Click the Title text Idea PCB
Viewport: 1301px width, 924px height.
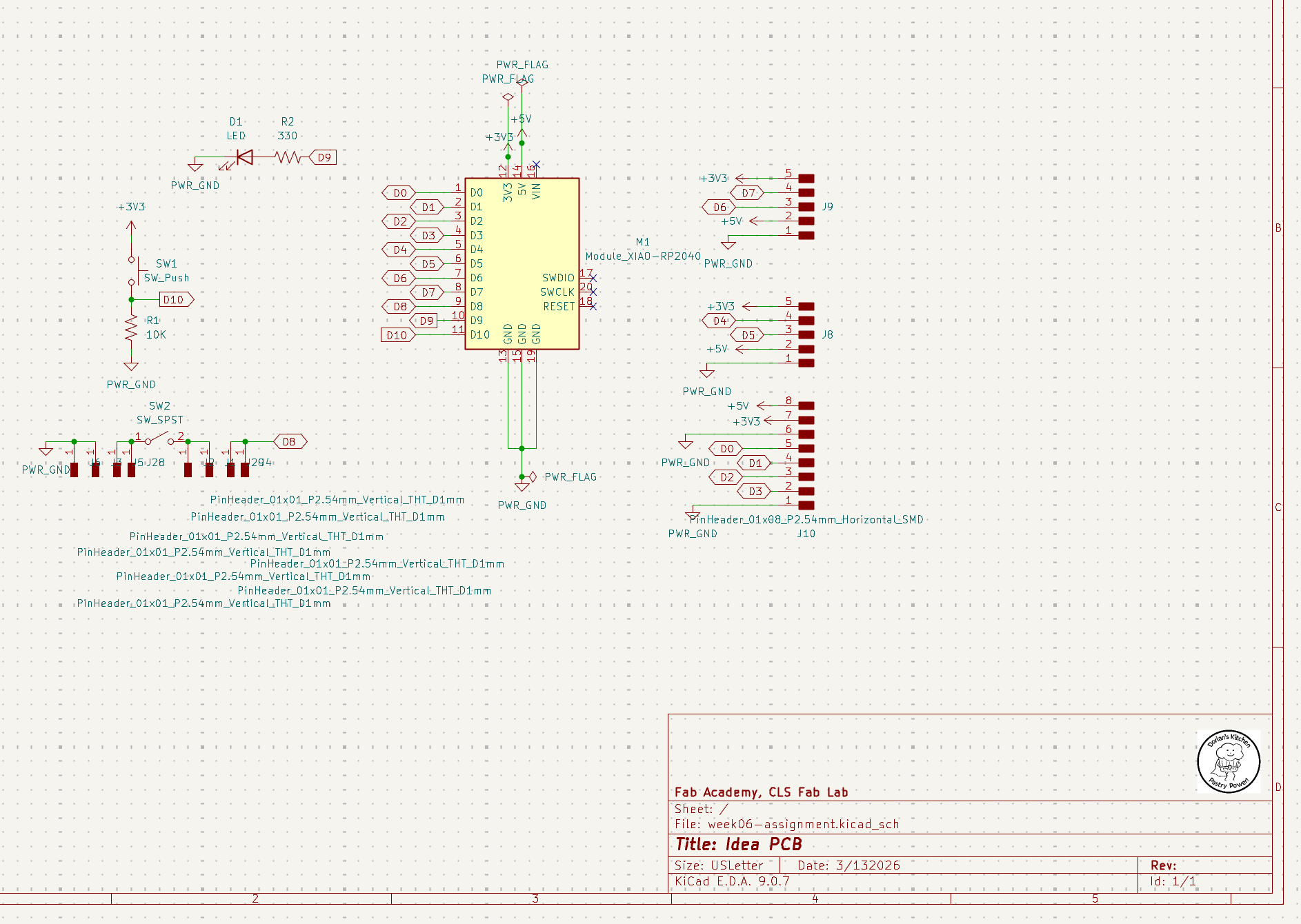(763, 843)
